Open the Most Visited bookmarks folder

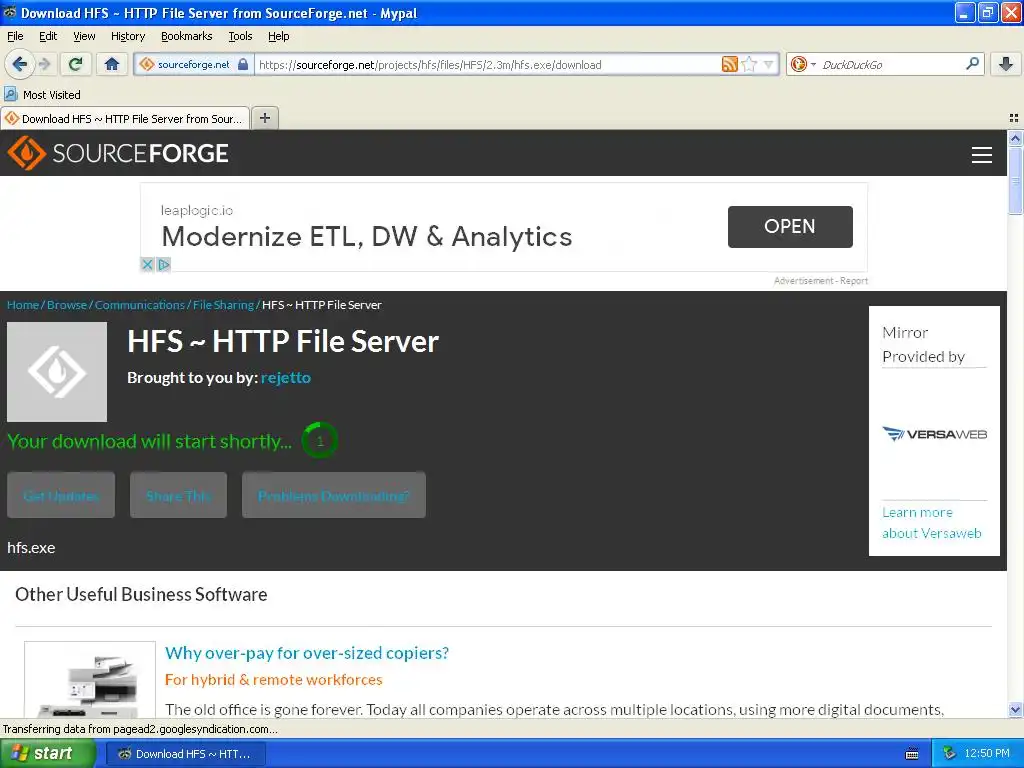(x=43, y=95)
